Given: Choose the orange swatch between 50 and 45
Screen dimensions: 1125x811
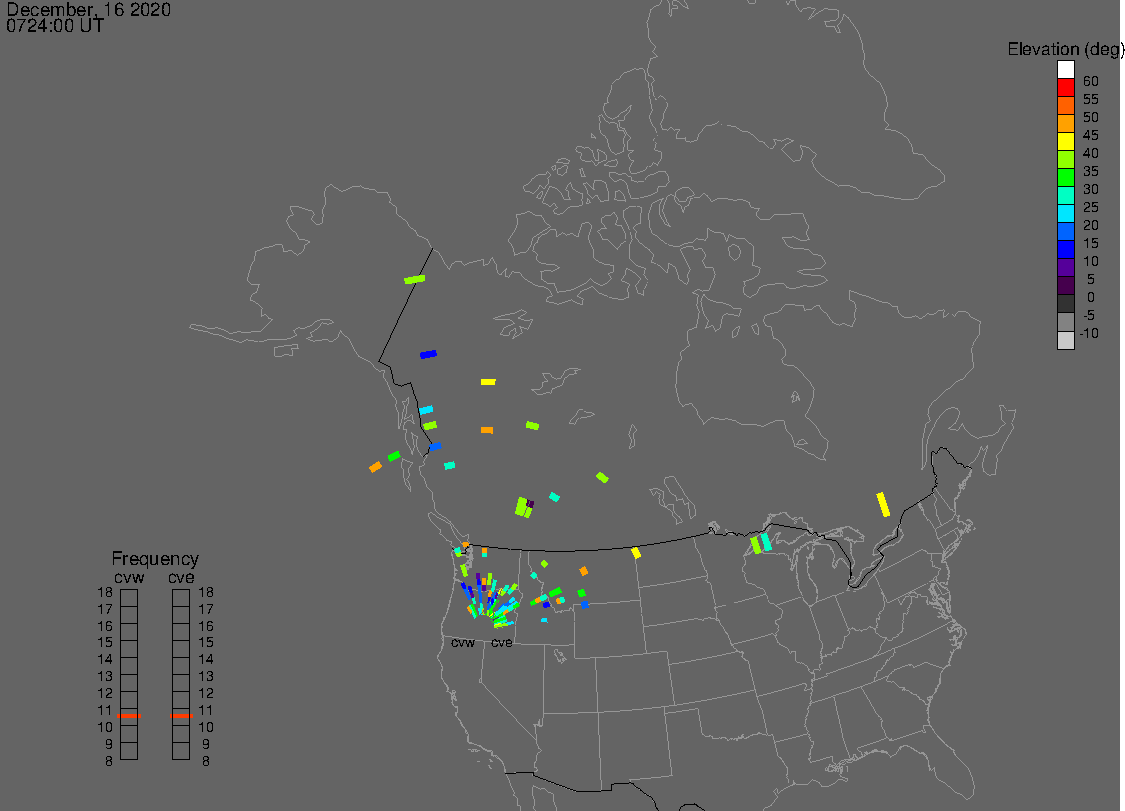Looking at the screenshot, I should point(1065,123).
